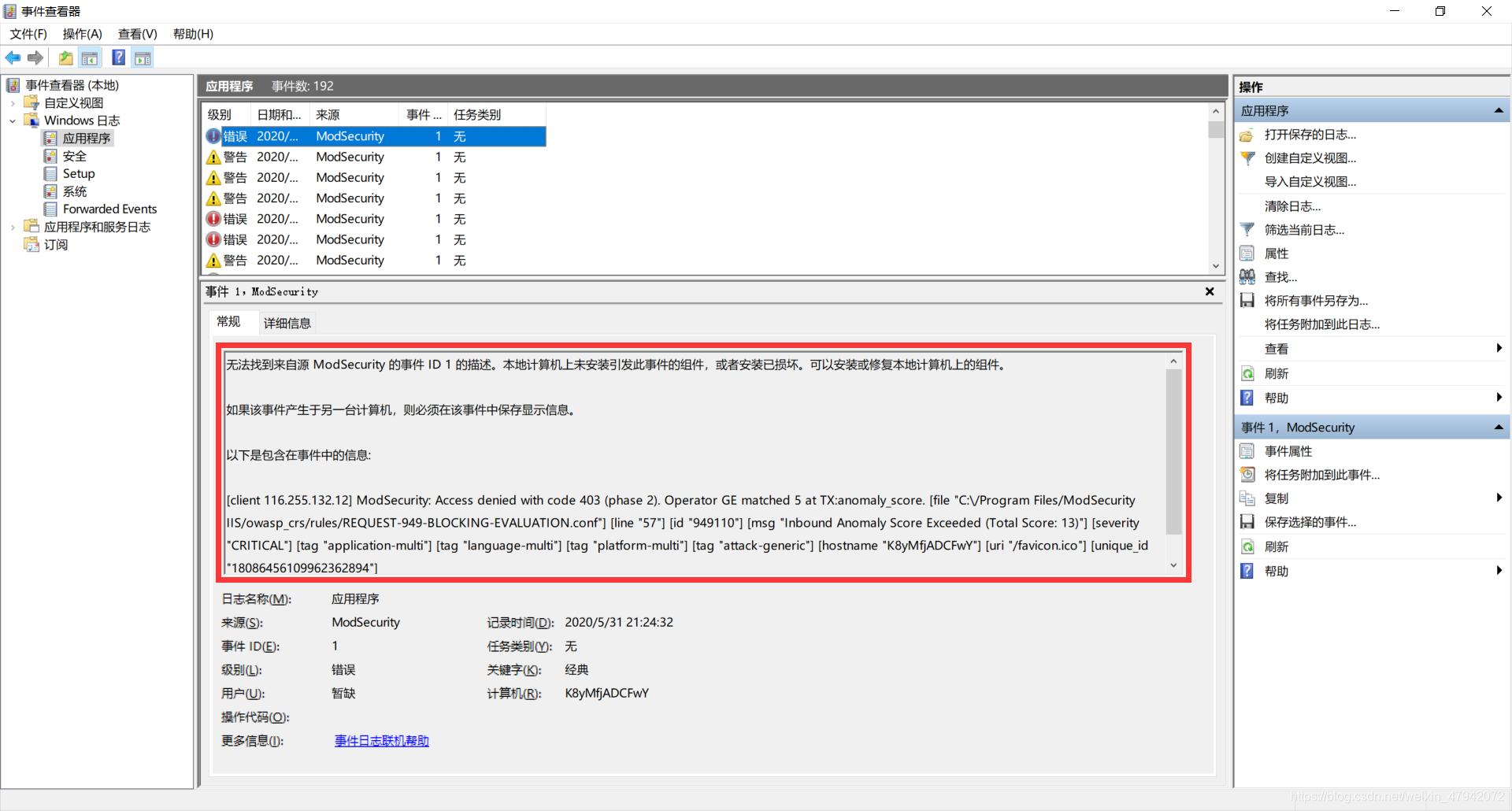
Task: Toggle the console tree pane toolbar icon
Action: coord(90,57)
